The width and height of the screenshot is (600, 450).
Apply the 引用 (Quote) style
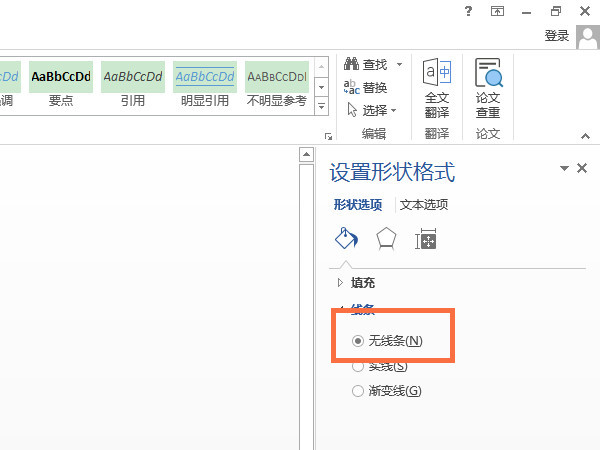133,86
